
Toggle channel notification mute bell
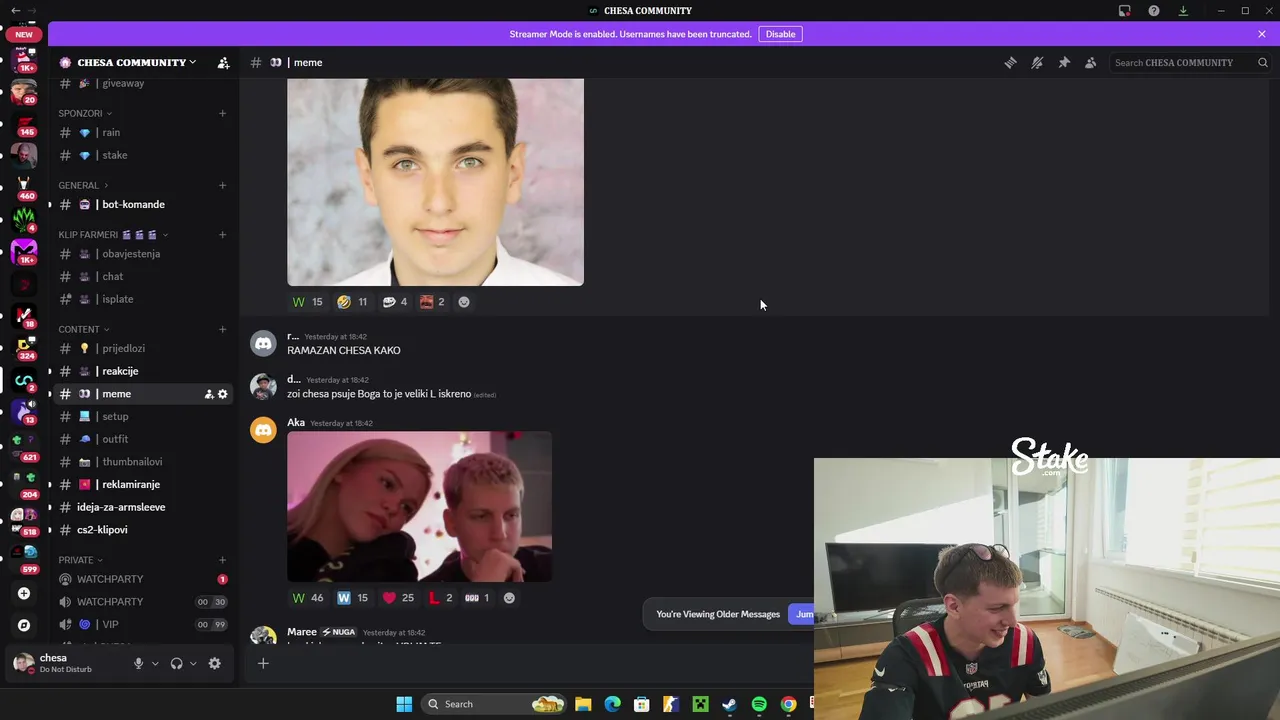click(1037, 62)
